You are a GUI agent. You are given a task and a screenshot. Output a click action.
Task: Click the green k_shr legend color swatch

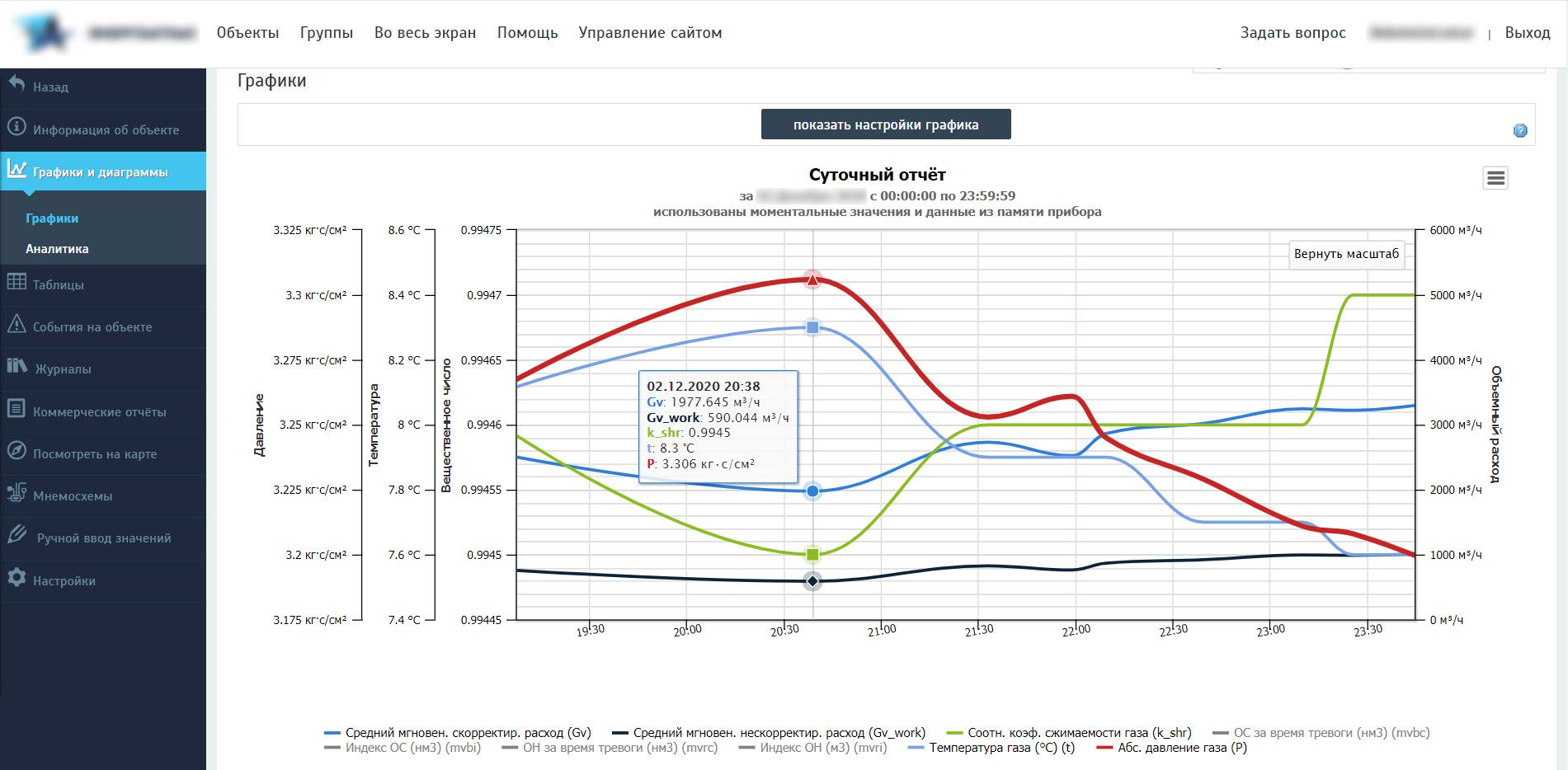pyautogui.click(x=954, y=733)
